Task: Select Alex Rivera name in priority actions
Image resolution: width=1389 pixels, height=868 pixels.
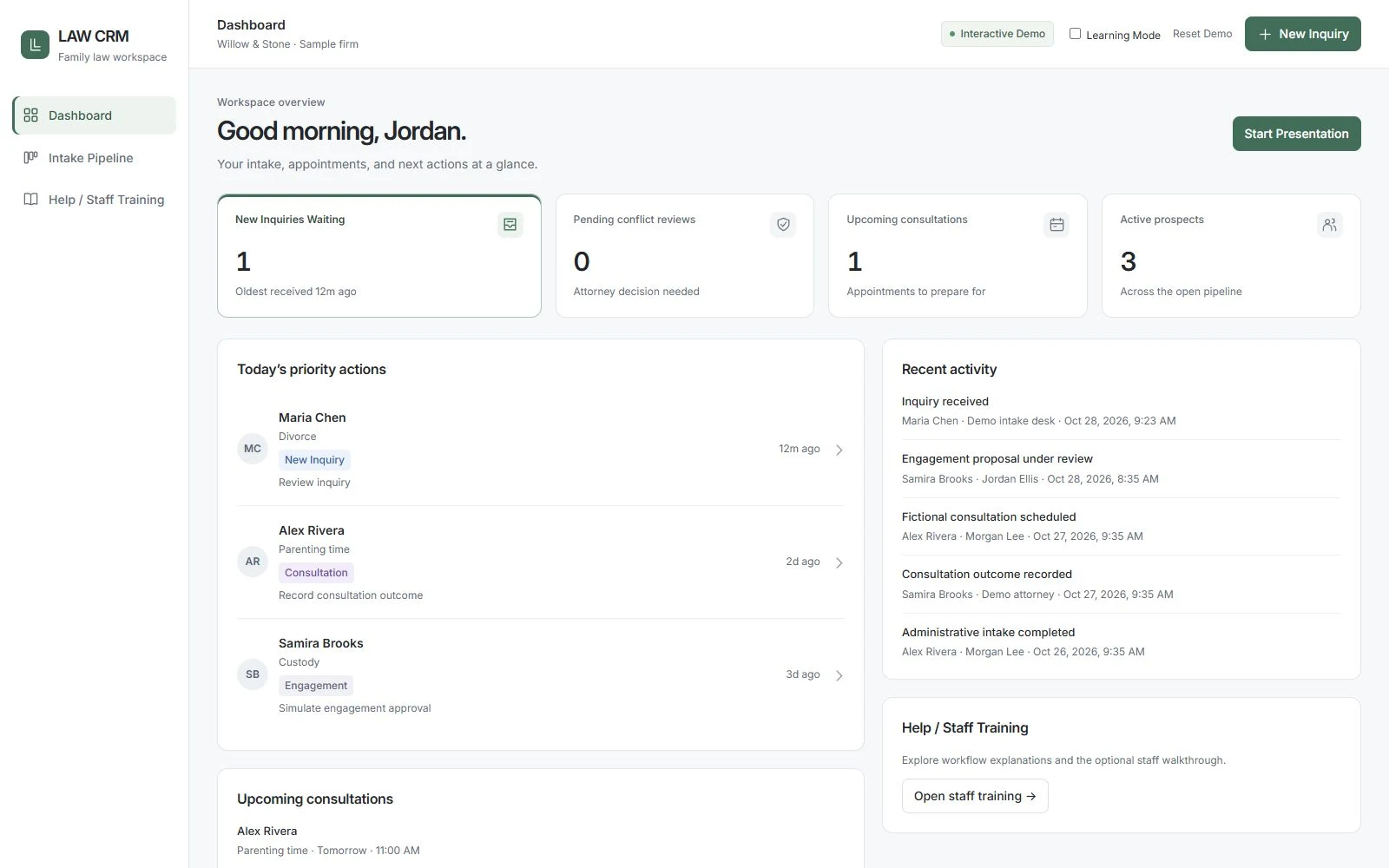Action: 312,530
